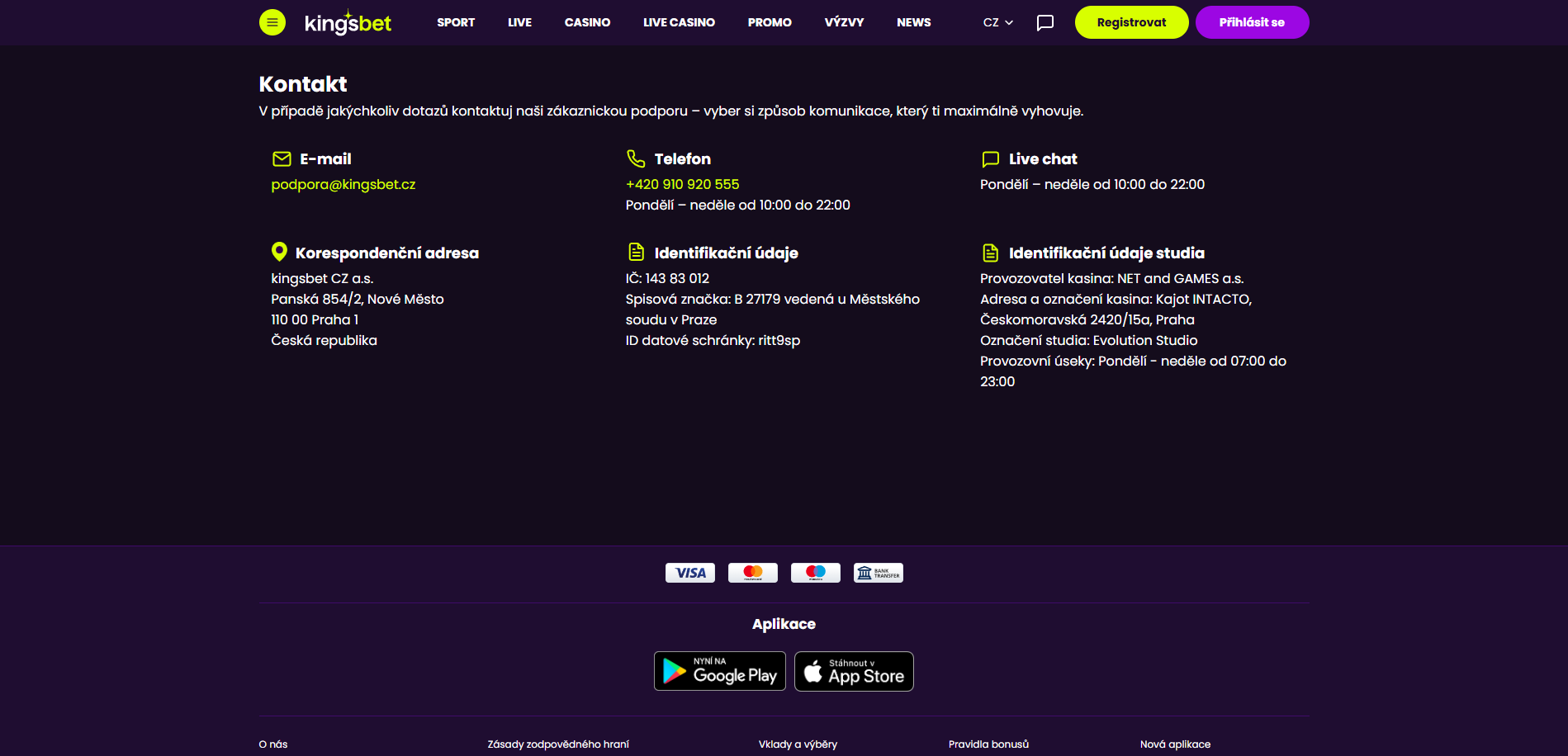Screen dimensions: 1568x756
Task: Go to NEWS section
Action: (913, 22)
